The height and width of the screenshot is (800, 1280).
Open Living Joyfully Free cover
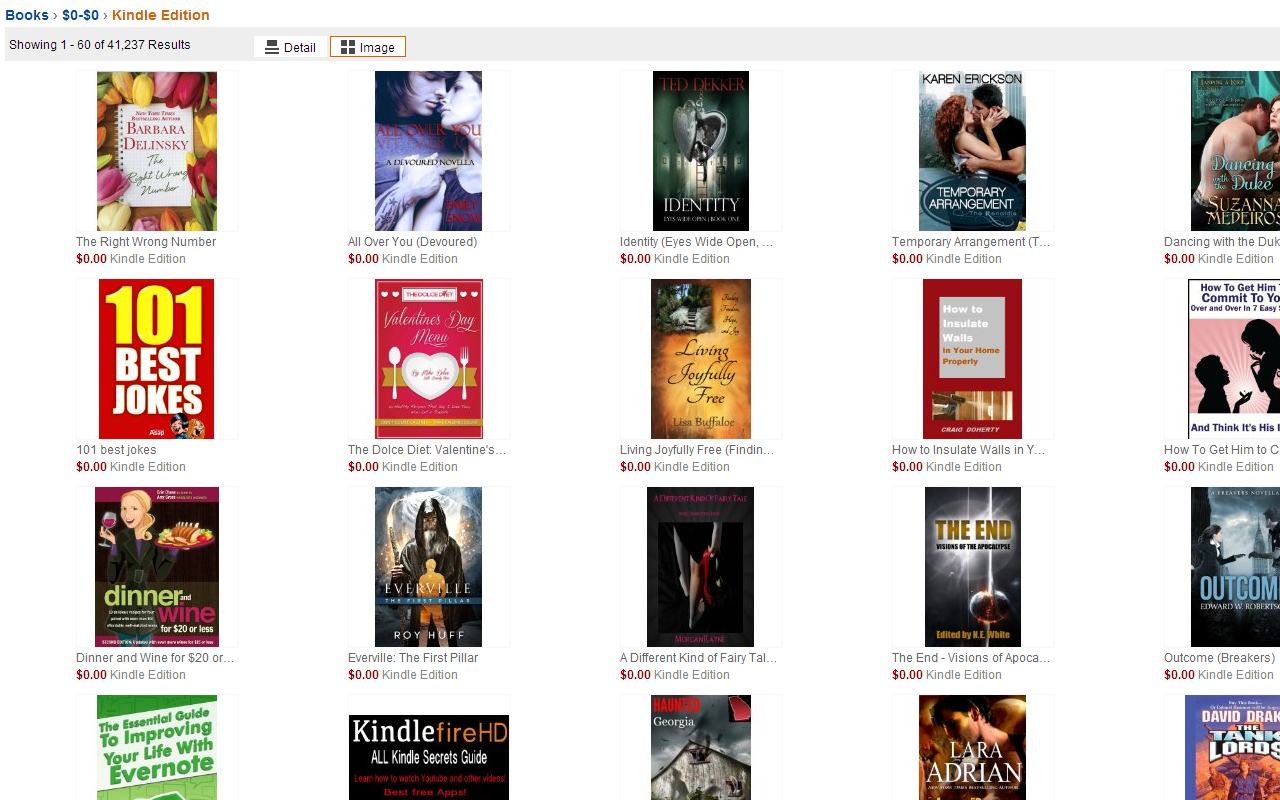click(x=700, y=359)
